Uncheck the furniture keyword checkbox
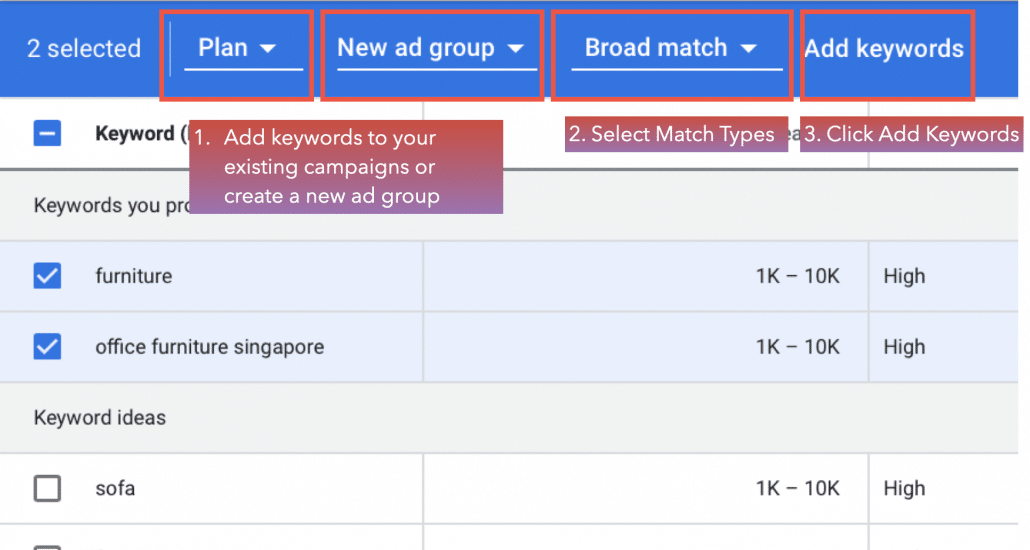 [x=47, y=275]
